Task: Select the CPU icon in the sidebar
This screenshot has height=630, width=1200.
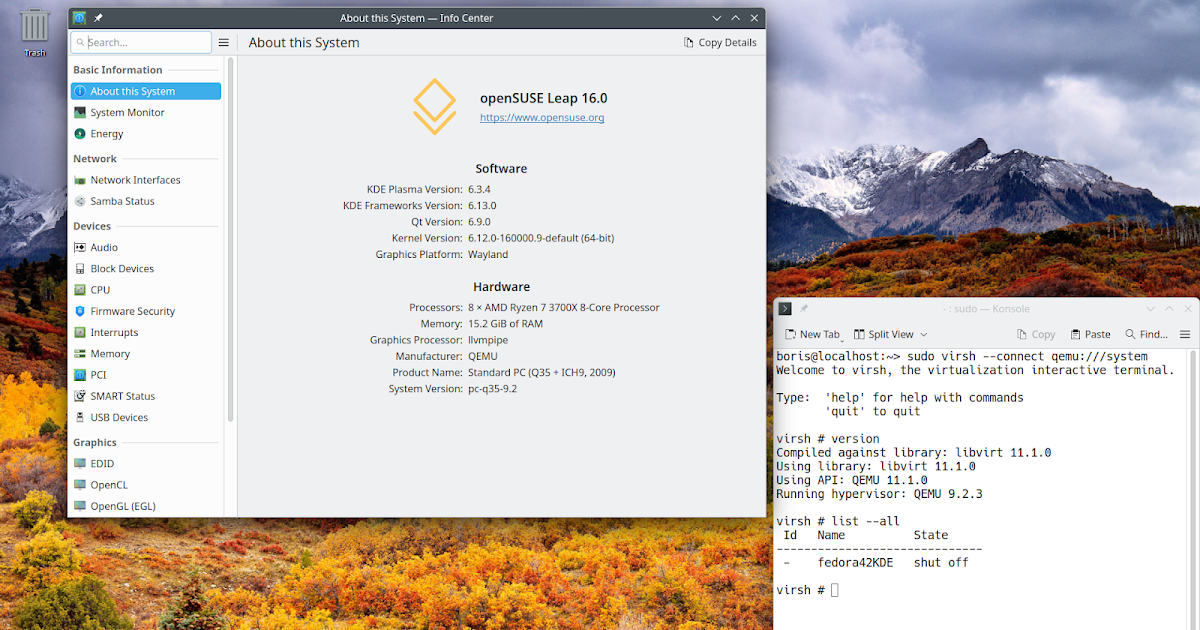Action: tap(81, 290)
